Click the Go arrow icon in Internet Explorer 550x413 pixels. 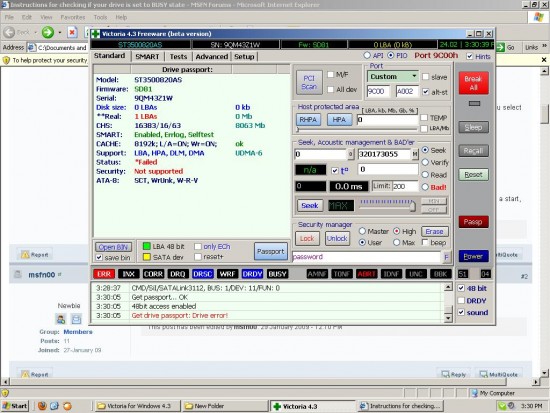coord(500,47)
